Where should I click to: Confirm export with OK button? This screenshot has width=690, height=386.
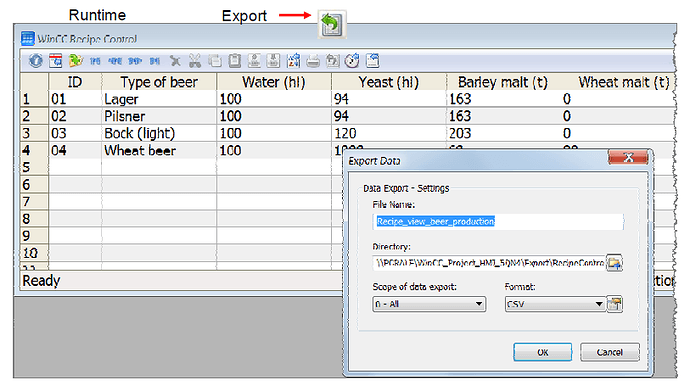coord(543,352)
